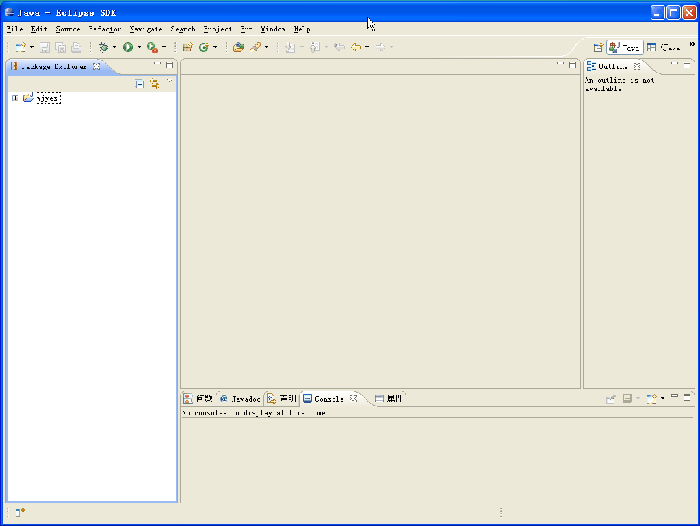
Task: Maximize the Package Explorer view
Action: pyautogui.click(x=170, y=65)
